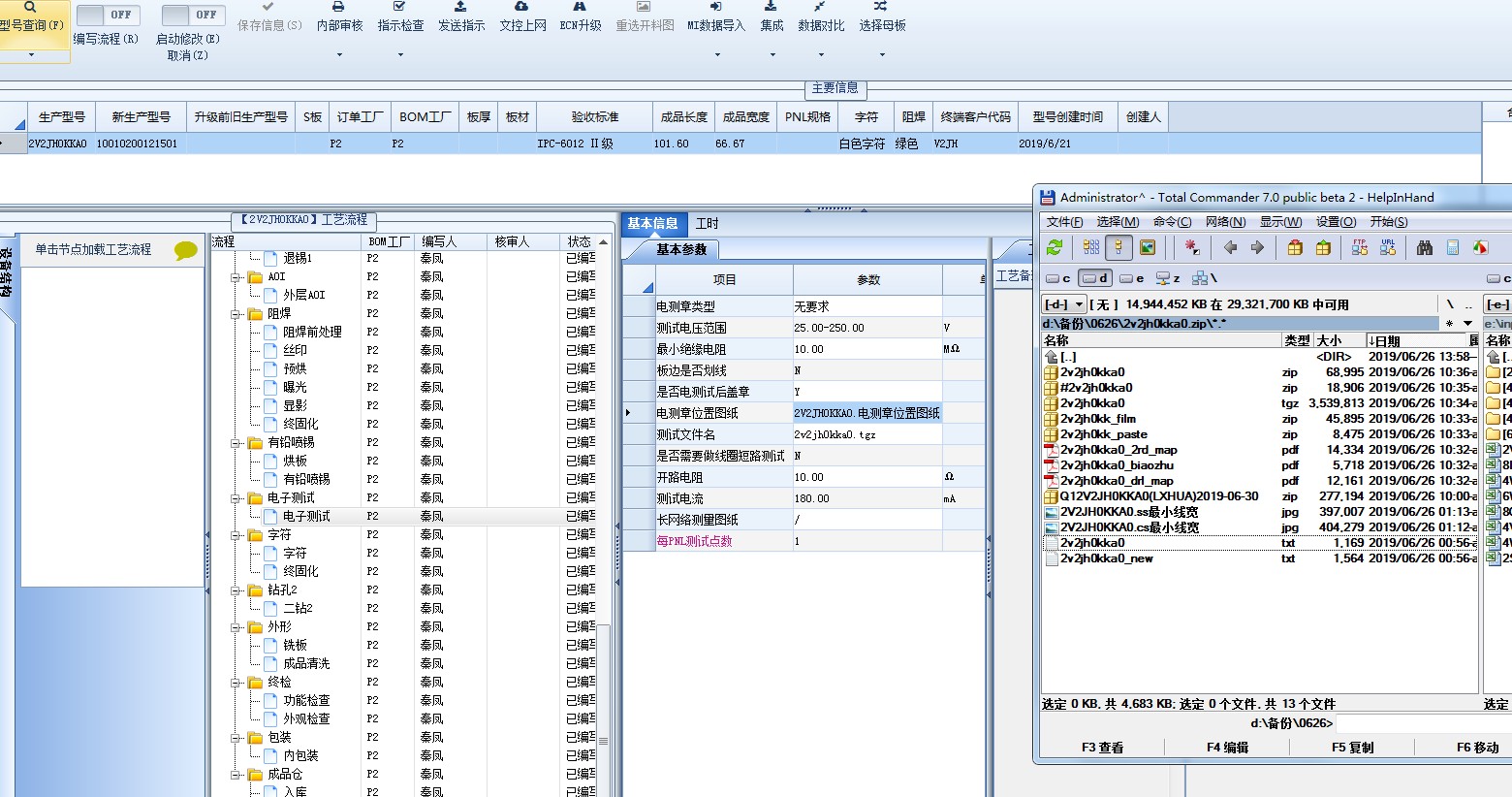The width and height of the screenshot is (1512, 797).
Task: Click the go forward arrow in Total Commander
Action: point(1257,247)
